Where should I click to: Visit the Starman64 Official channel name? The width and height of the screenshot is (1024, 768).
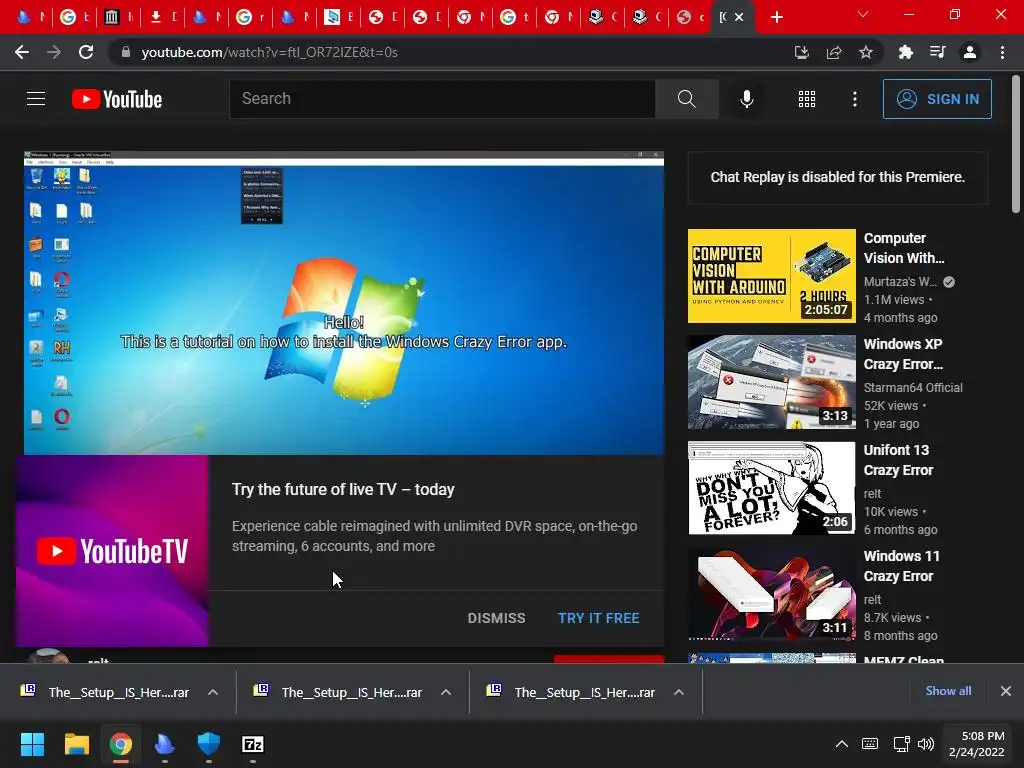(x=913, y=387)
